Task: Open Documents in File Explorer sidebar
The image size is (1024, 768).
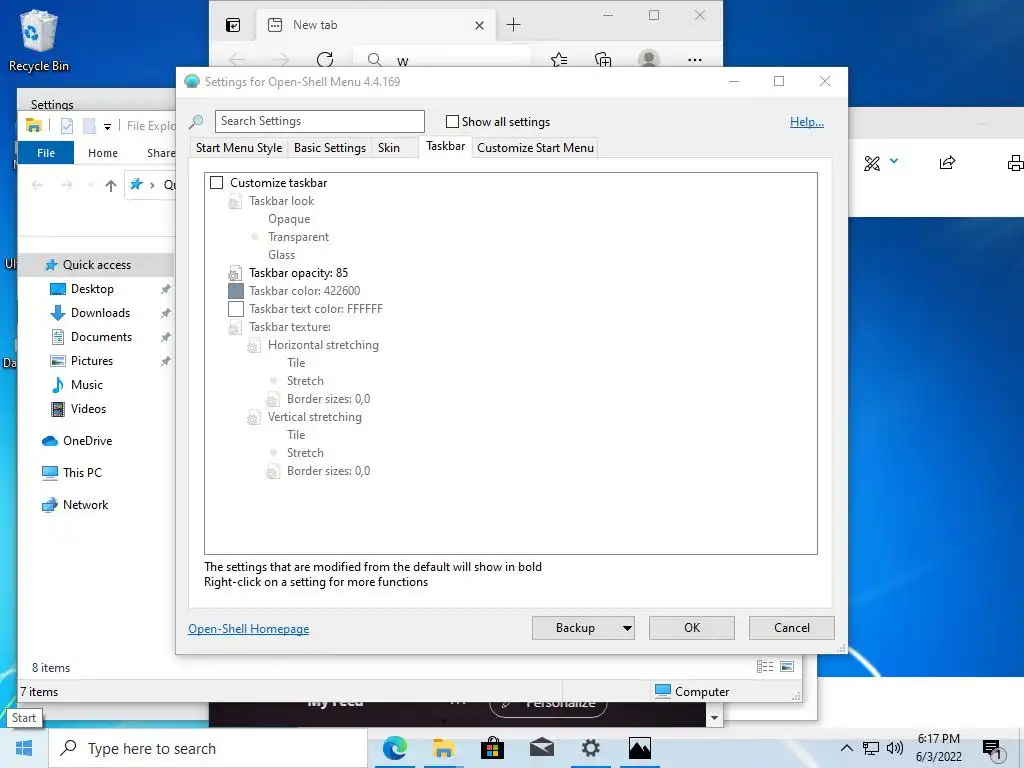Action: coord(101,337)
